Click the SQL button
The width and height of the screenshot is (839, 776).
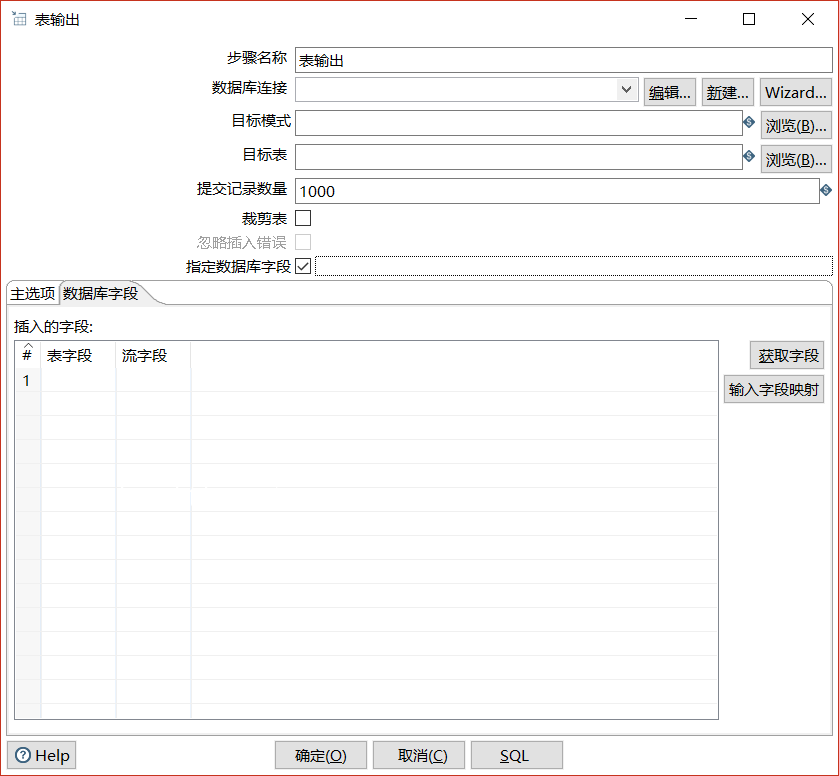pyautogui.click(x=516, y=755)
